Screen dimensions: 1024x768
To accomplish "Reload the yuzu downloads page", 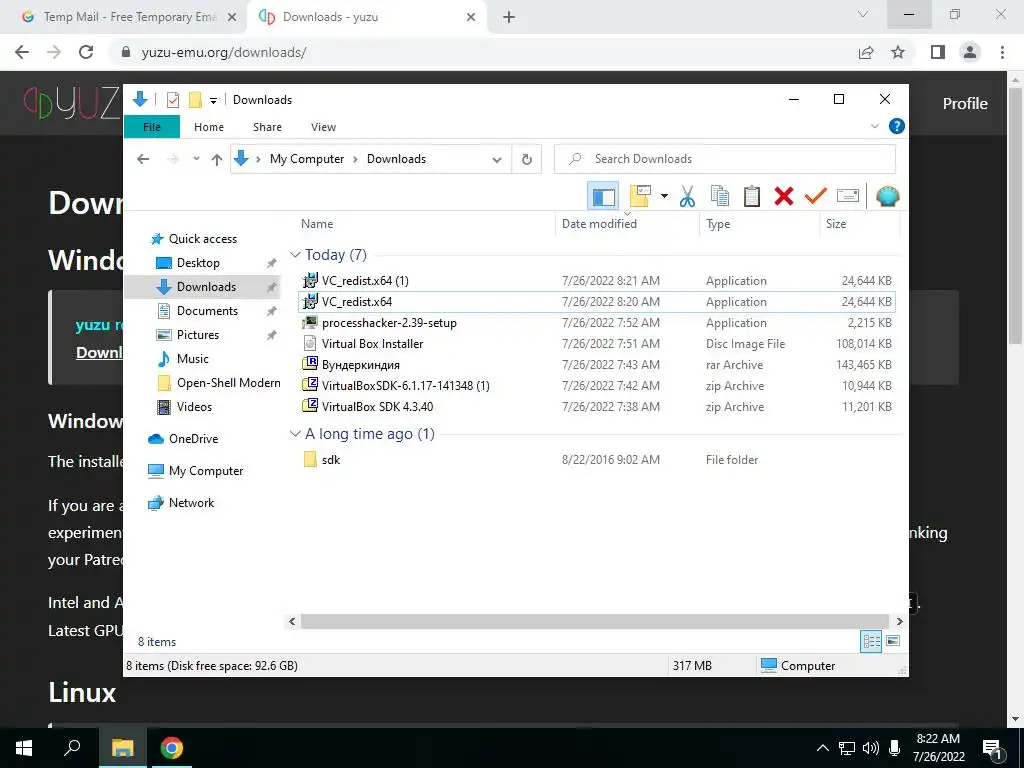I will 86,52.
